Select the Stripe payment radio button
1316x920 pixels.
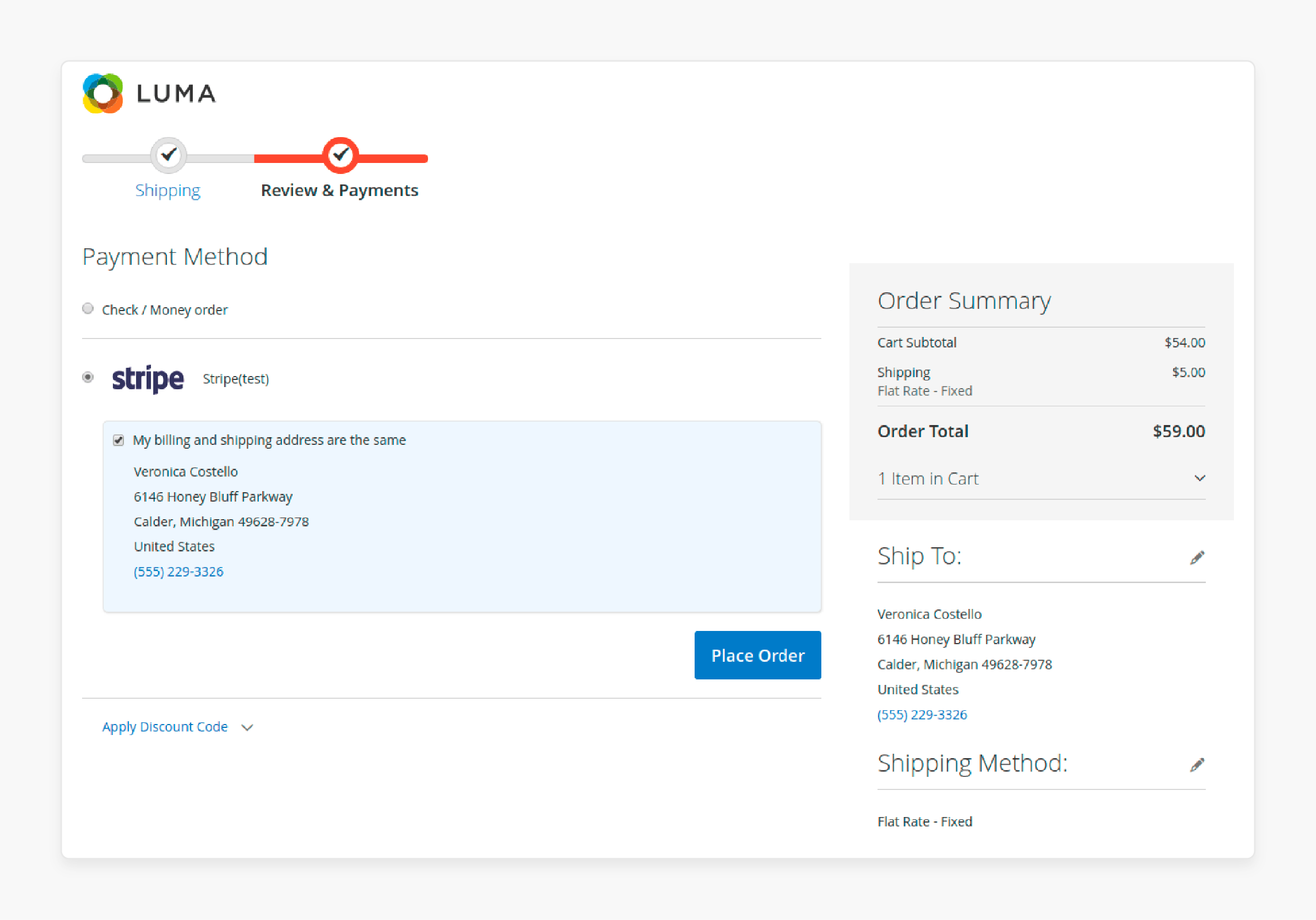[89, 378]
